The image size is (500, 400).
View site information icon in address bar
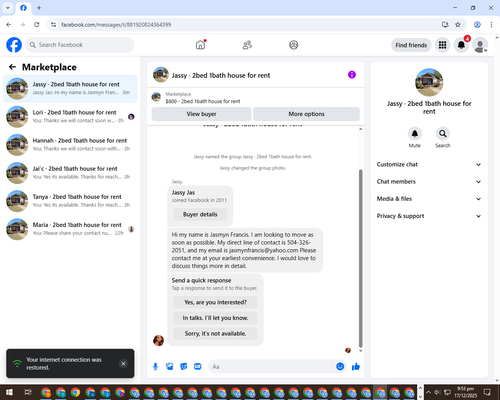click(53, 25)
